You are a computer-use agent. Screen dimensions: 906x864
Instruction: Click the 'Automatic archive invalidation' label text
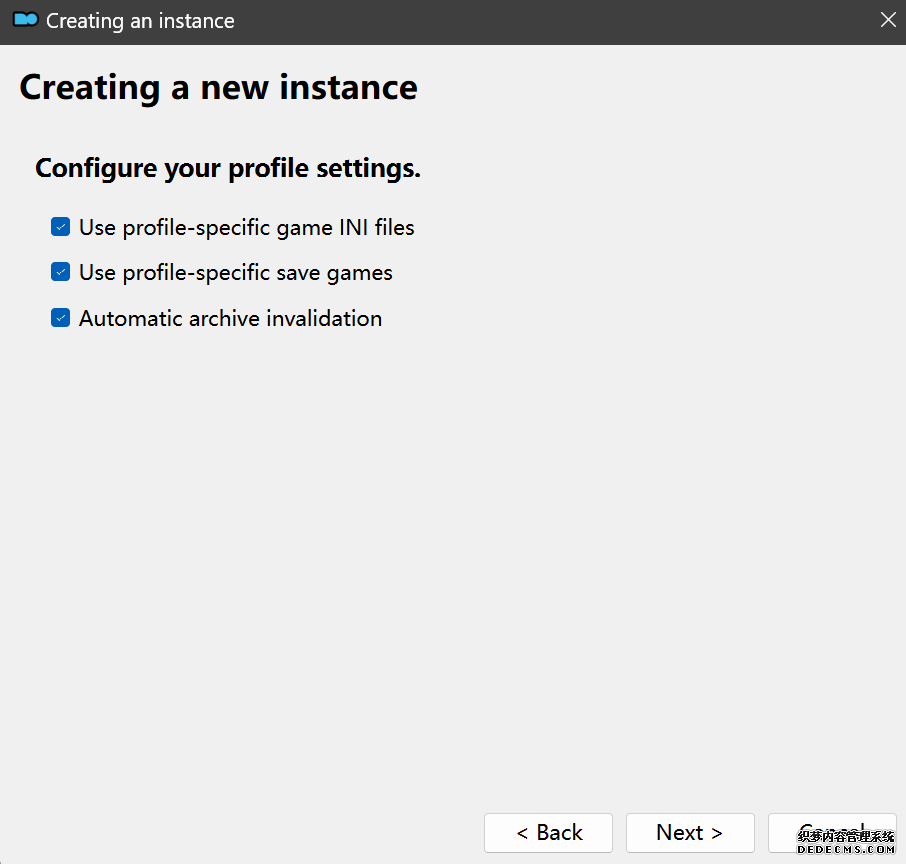230,319
